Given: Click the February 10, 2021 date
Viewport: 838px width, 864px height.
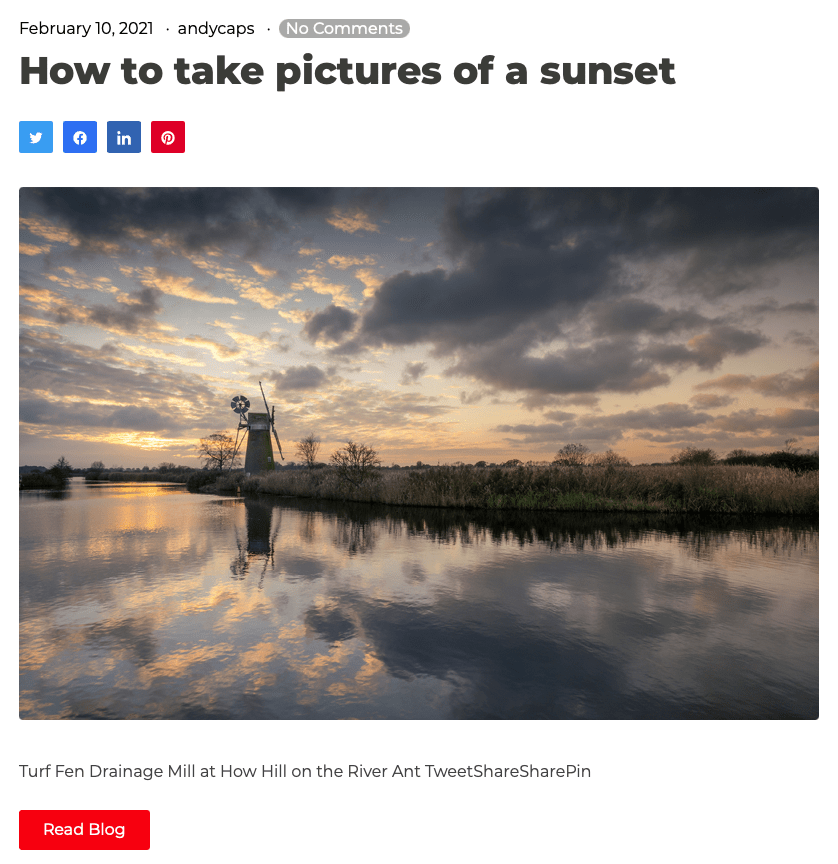Looking at the screenshot, I should [x=86, y=29].
